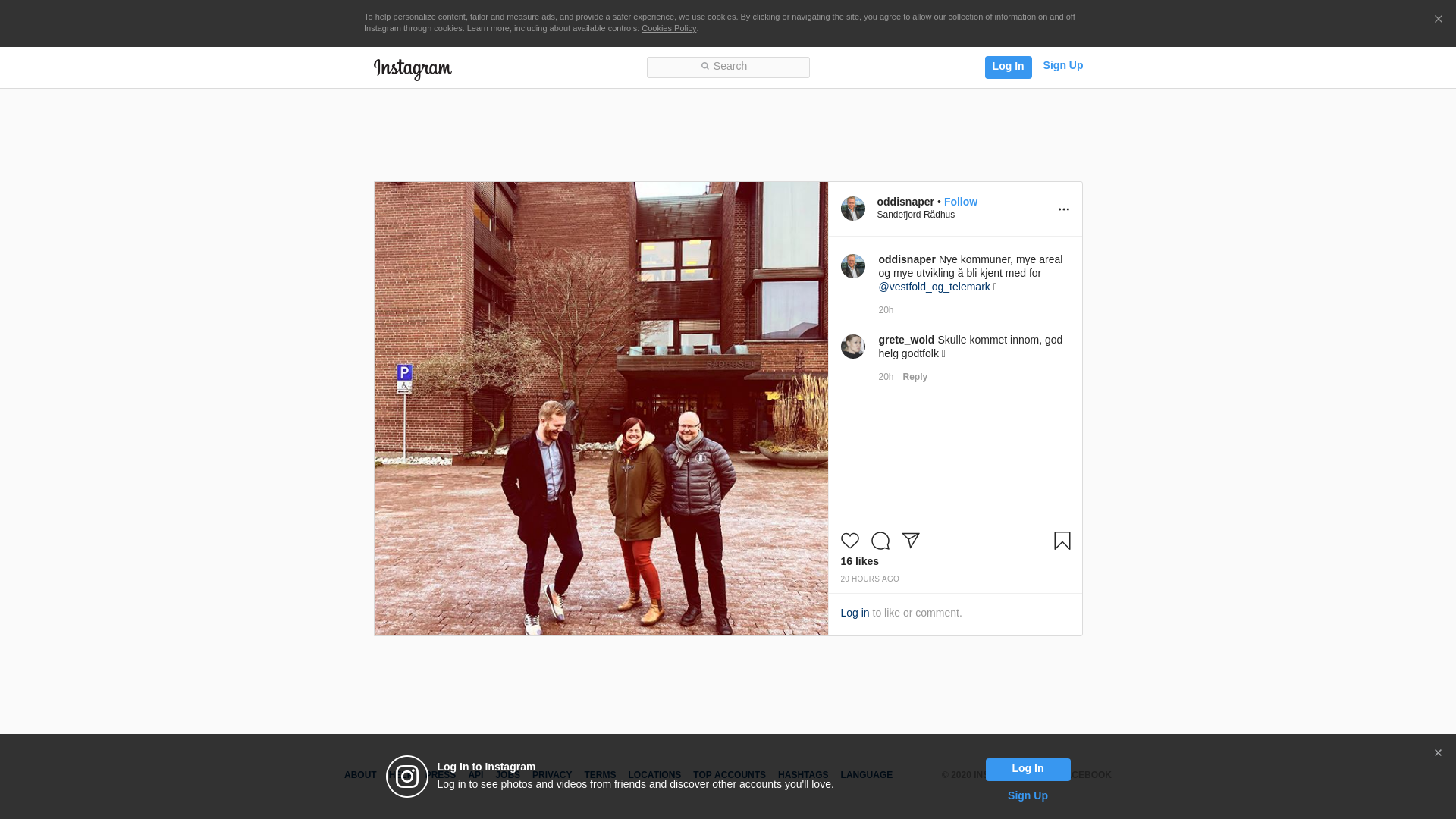
Task: Dismiss the bottom login banner
Action: pyautogui.click(x=1438, y=753)
